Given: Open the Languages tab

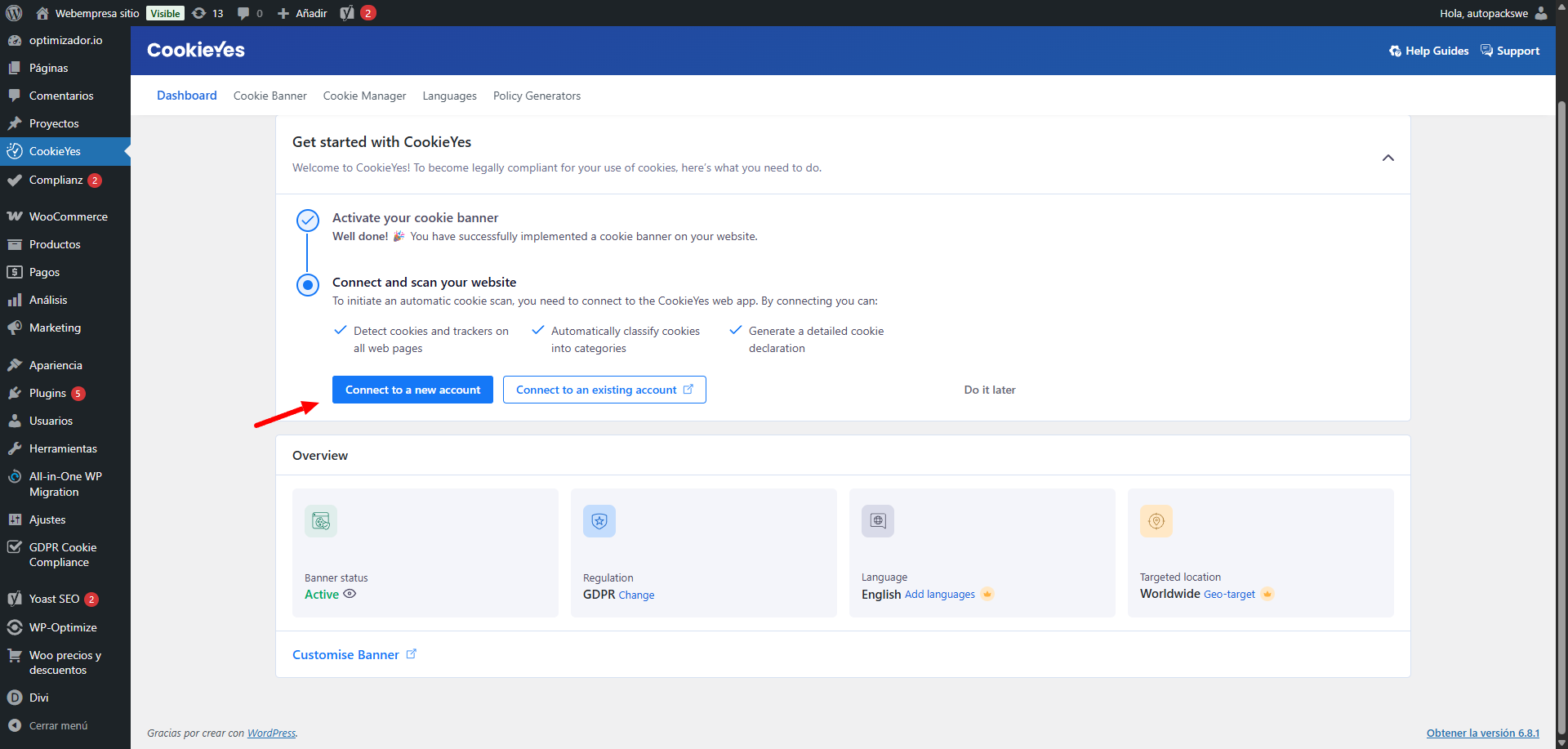Looking at the screenshot, I should 449,96.
